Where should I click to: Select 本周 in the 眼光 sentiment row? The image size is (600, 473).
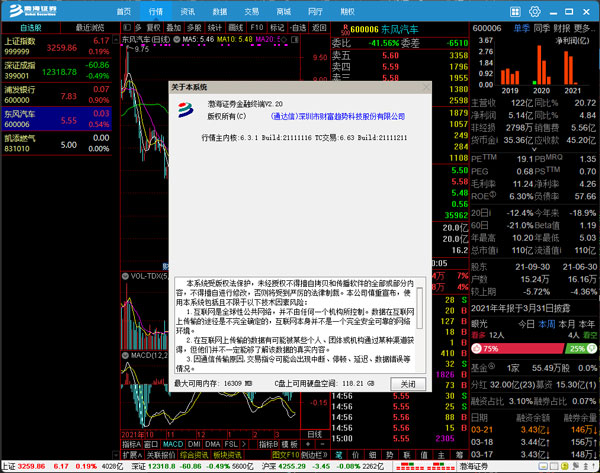546,324
